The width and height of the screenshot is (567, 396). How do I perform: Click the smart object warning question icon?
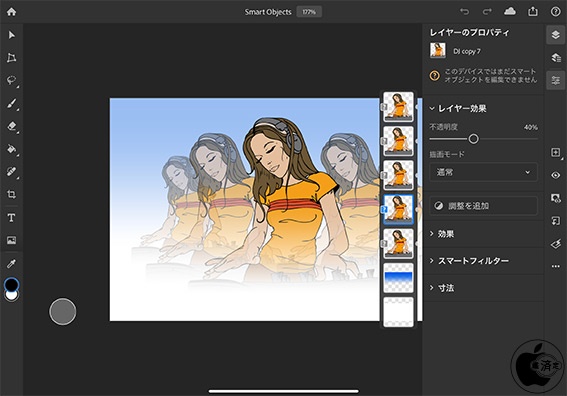(435, 76)
